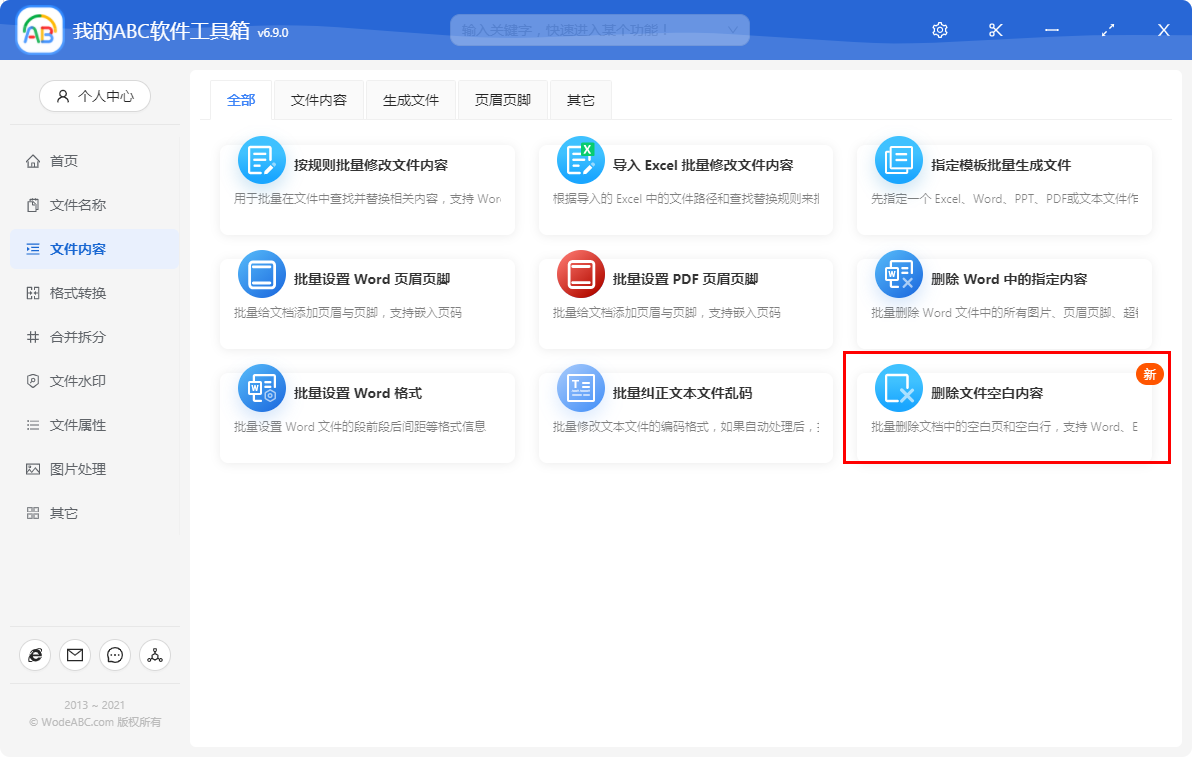
Task: Click the chat feedback bubble icon
Action: 114,655
